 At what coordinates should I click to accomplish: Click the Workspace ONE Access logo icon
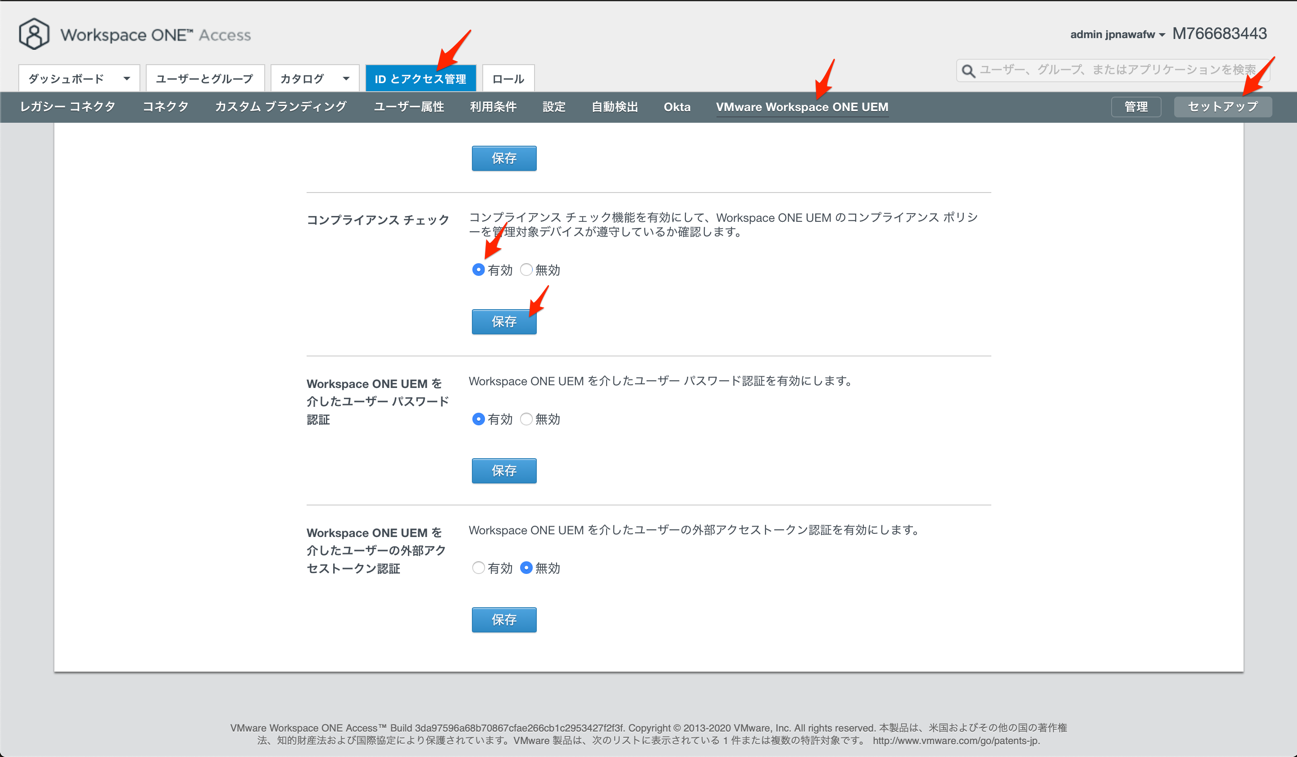click(34, 34)
